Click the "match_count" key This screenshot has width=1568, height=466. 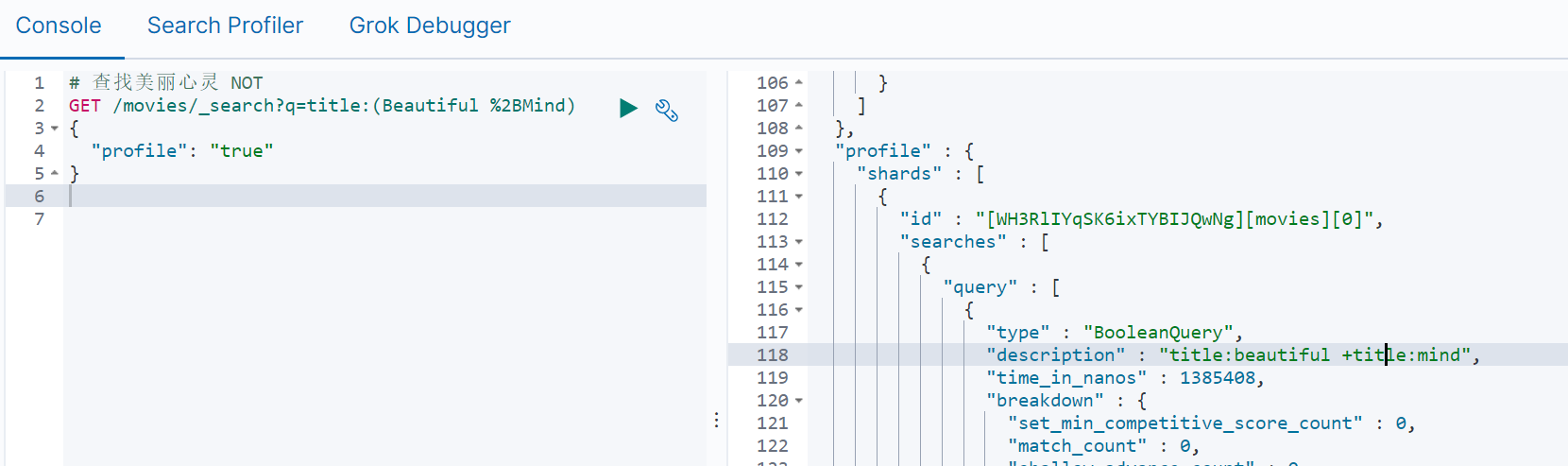(1077, 446)
